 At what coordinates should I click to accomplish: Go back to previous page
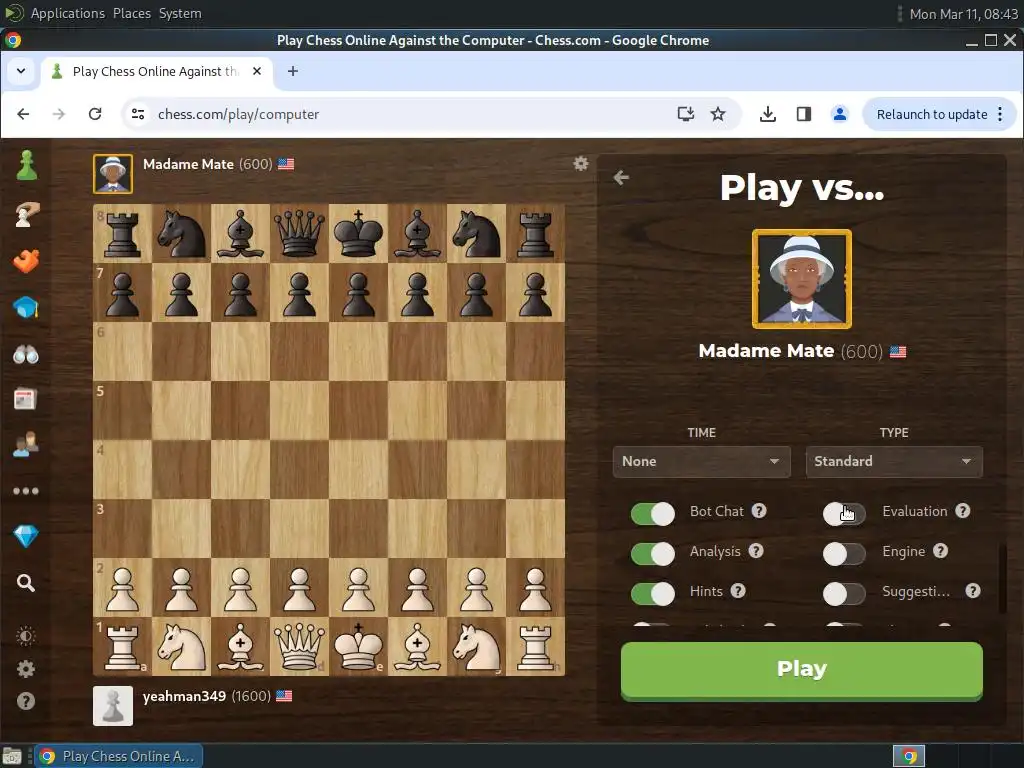[x=24, y=114]
